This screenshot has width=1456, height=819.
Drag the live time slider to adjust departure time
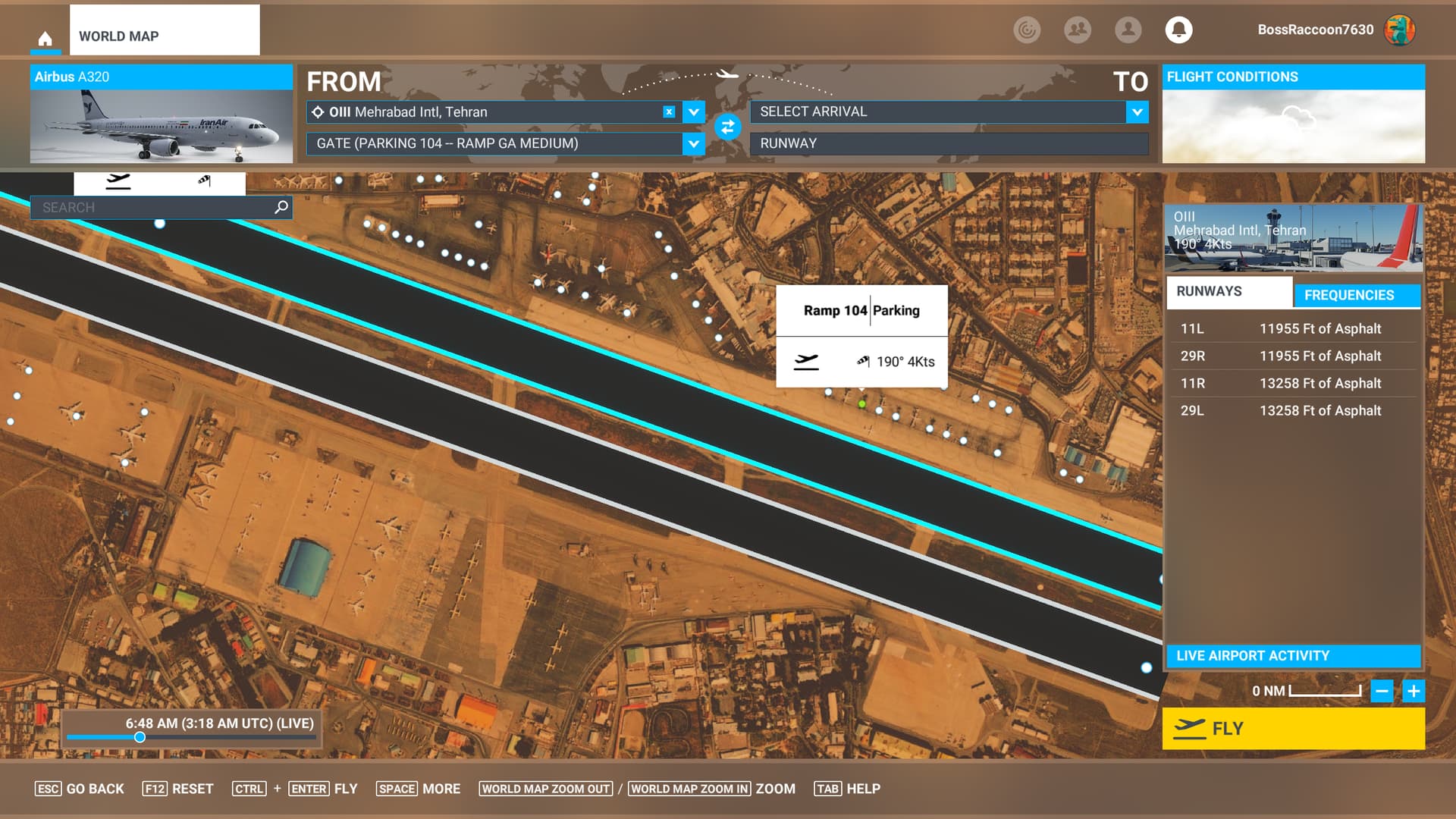click(139, 737)
